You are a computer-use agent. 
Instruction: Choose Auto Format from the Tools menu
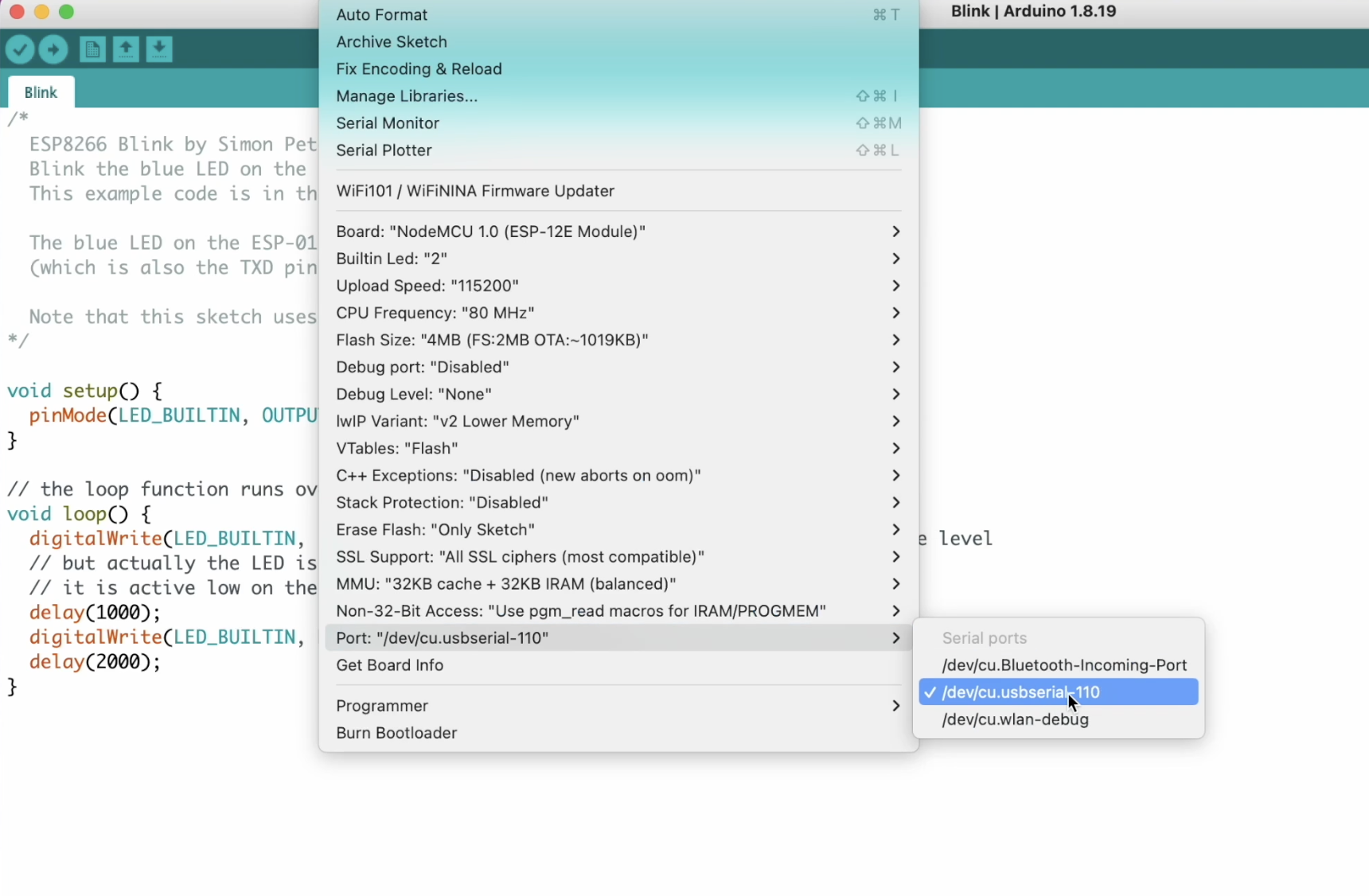click(x=618, y=15)
